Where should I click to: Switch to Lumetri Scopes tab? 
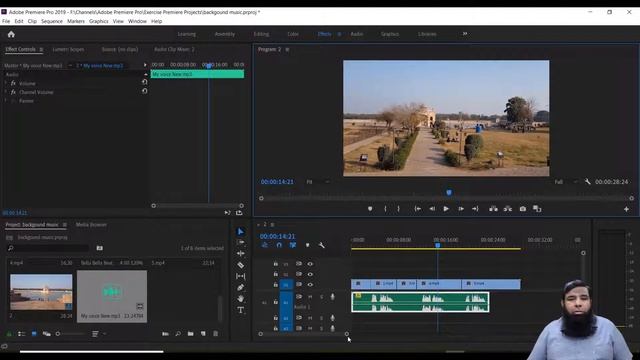coord(68,49)
